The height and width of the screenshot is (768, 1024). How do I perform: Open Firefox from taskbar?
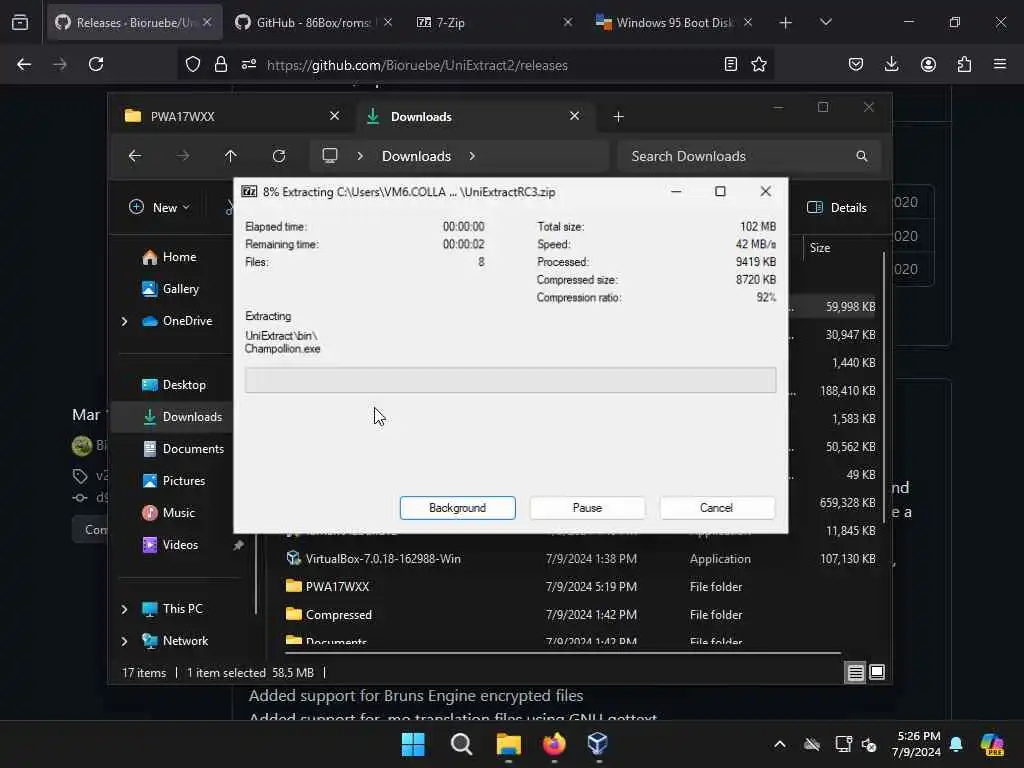click(x=554, y=744)
